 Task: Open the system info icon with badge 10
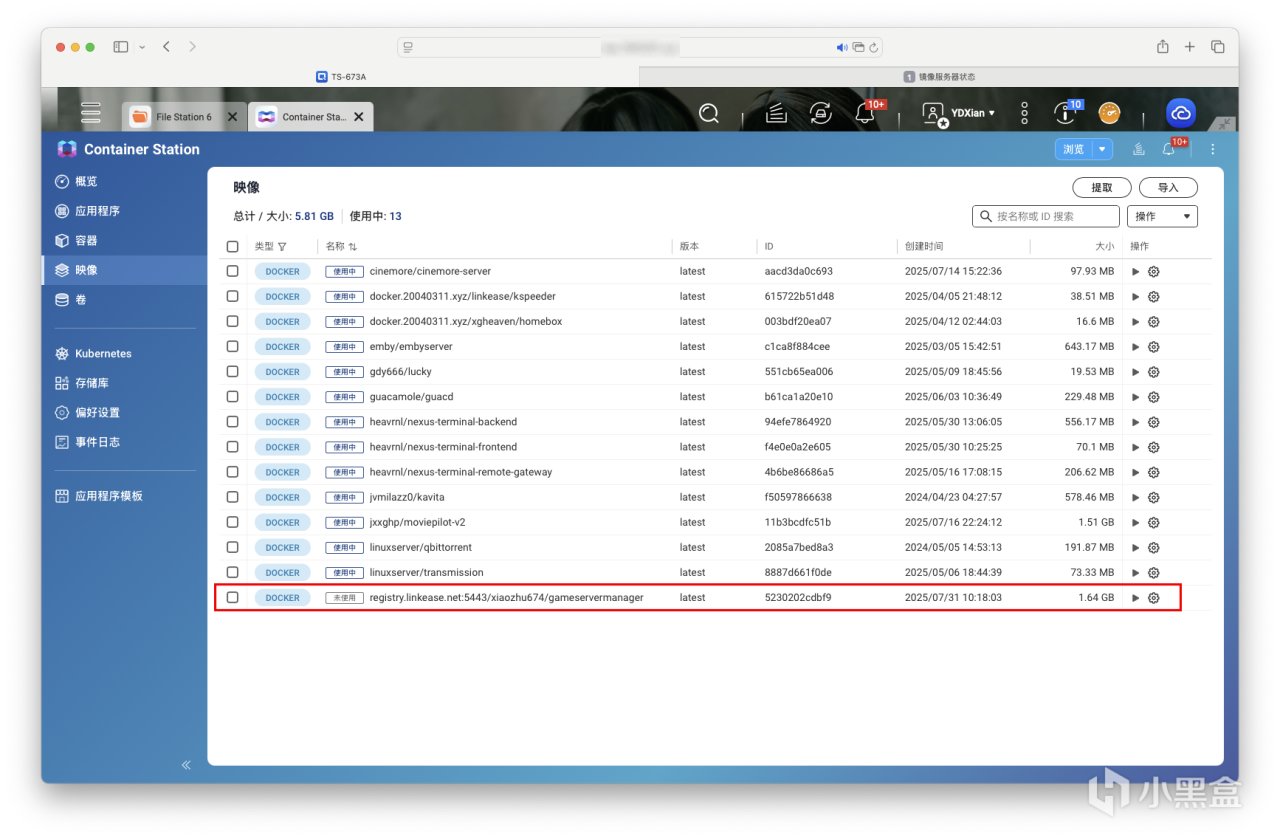1066,114
